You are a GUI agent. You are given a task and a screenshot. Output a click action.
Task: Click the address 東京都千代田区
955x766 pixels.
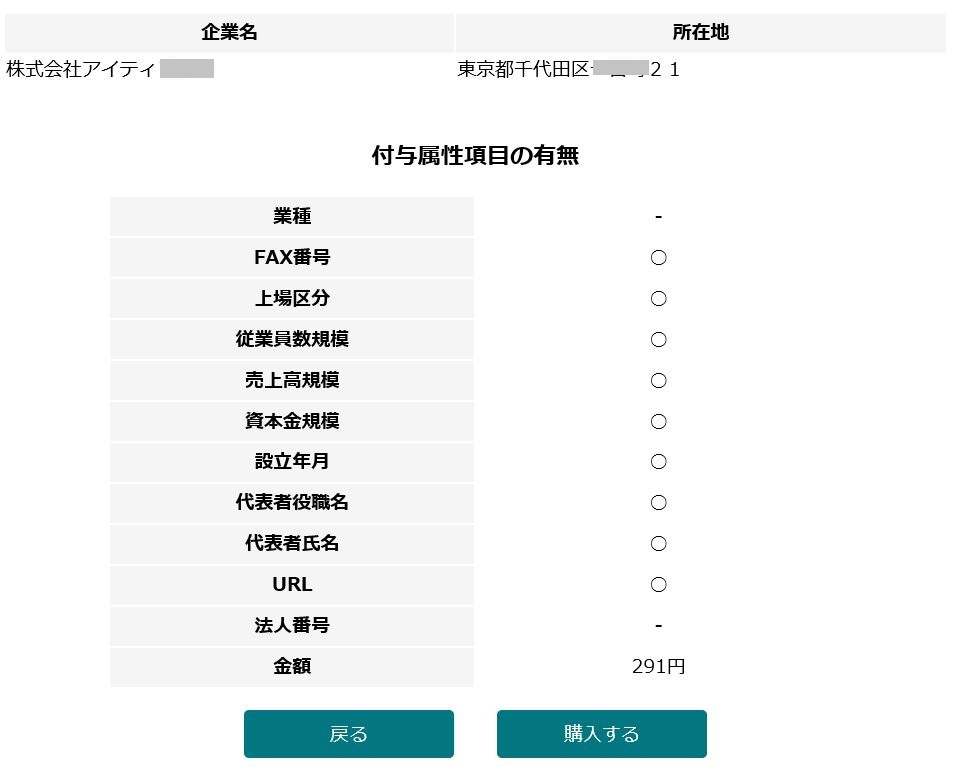523,69
